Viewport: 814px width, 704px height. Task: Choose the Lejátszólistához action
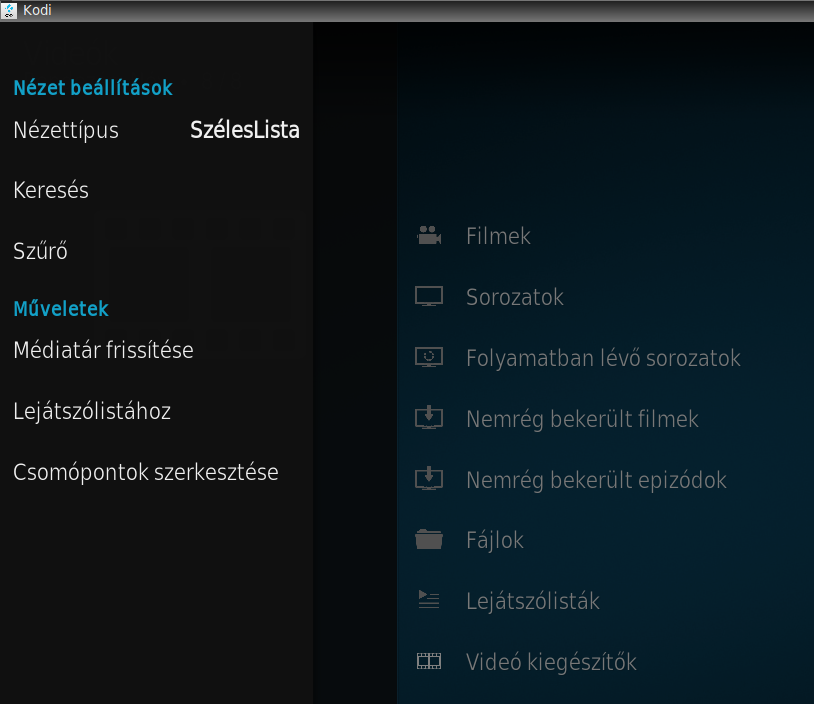click(x=156, y=411)
